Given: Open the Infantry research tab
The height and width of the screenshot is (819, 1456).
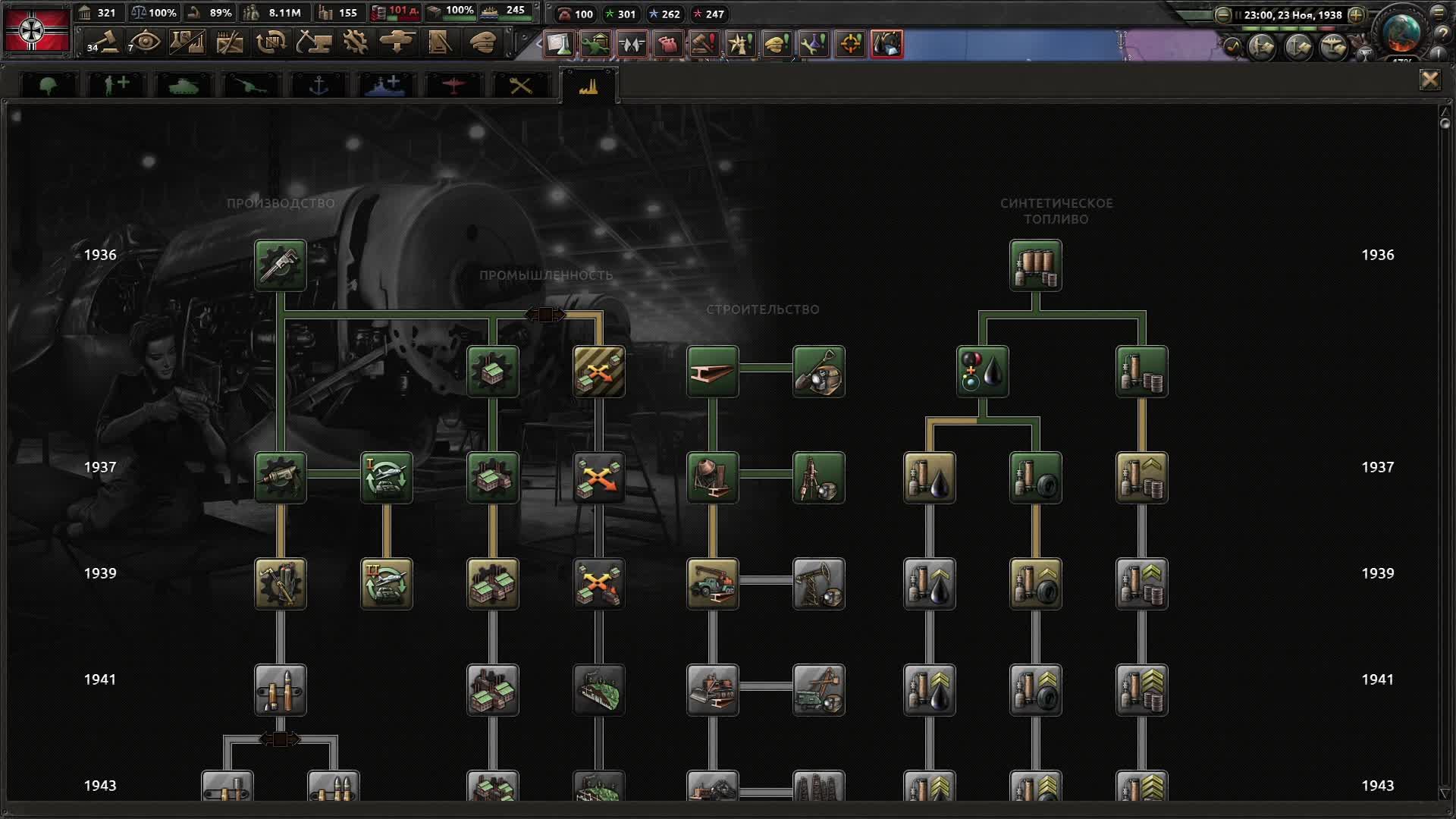Looking at the screenshot, I should 49,86.
